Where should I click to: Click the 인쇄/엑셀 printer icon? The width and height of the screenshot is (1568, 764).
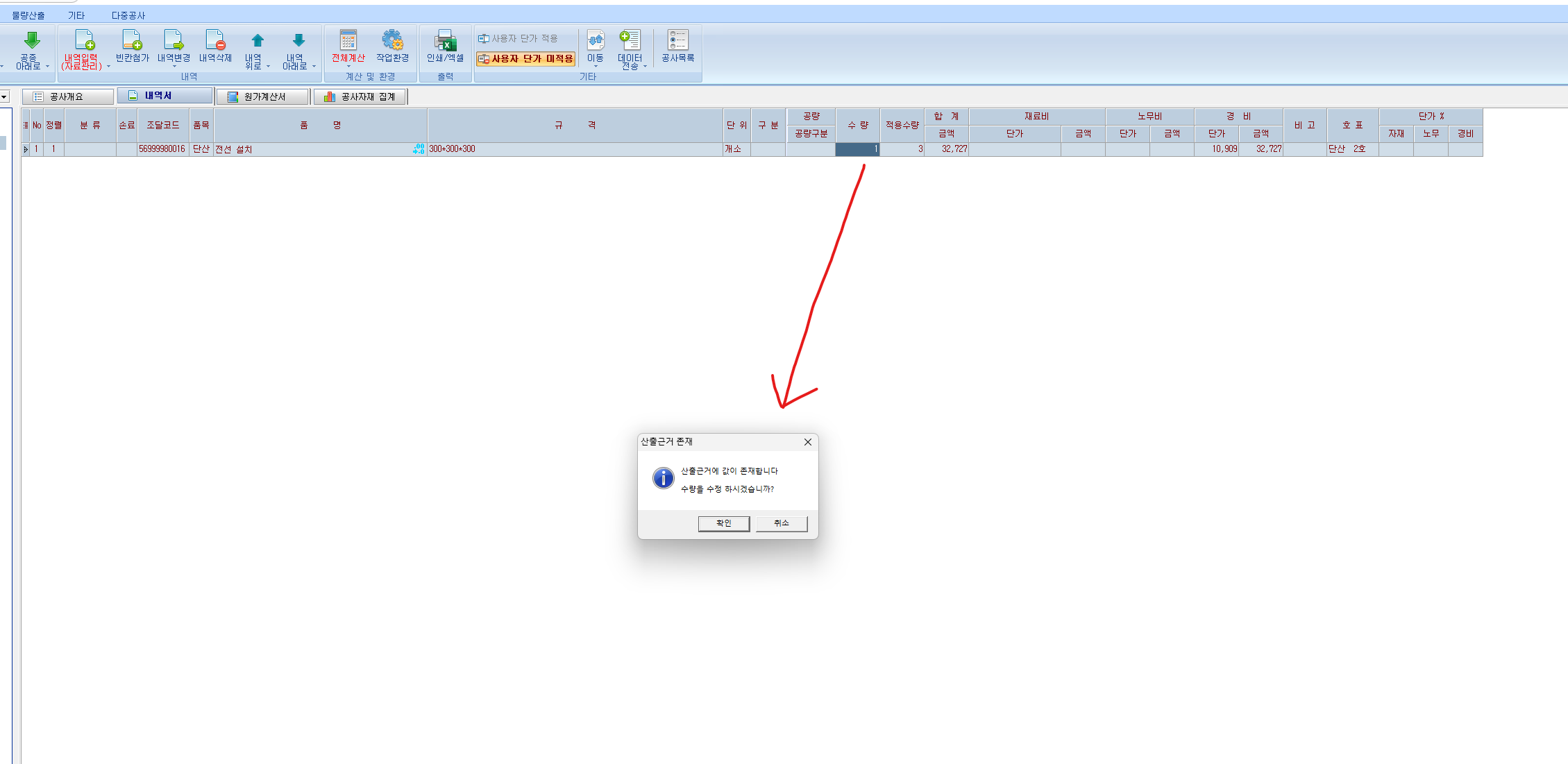tap(445, 40)
